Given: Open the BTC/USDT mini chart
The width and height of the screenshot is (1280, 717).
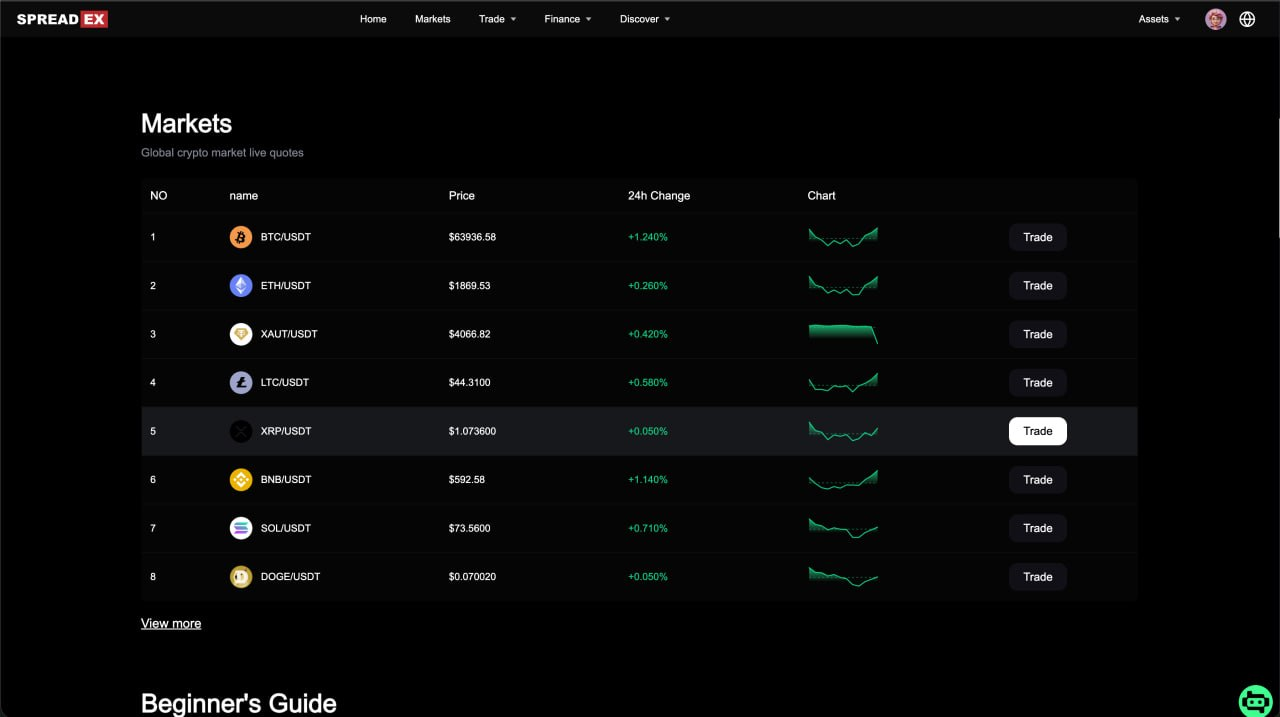Looking at the screenshot, I should (843, 237).
